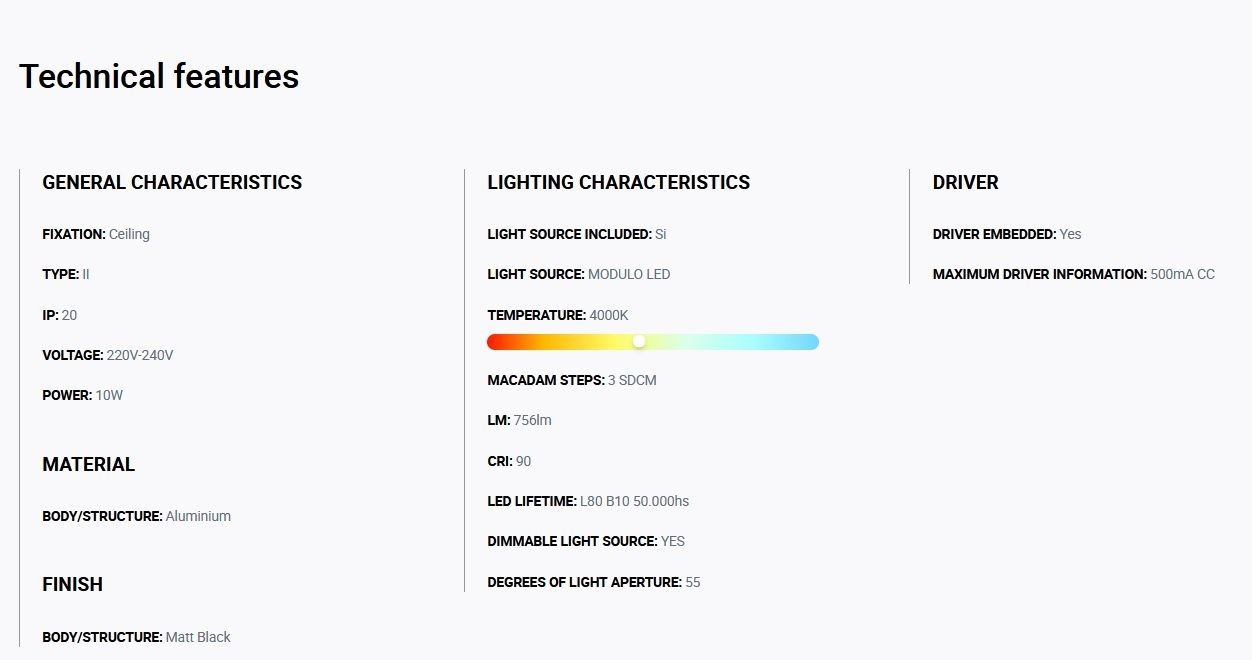Click the Driver section heading
1252x660 pixels.
click(966, 183)
